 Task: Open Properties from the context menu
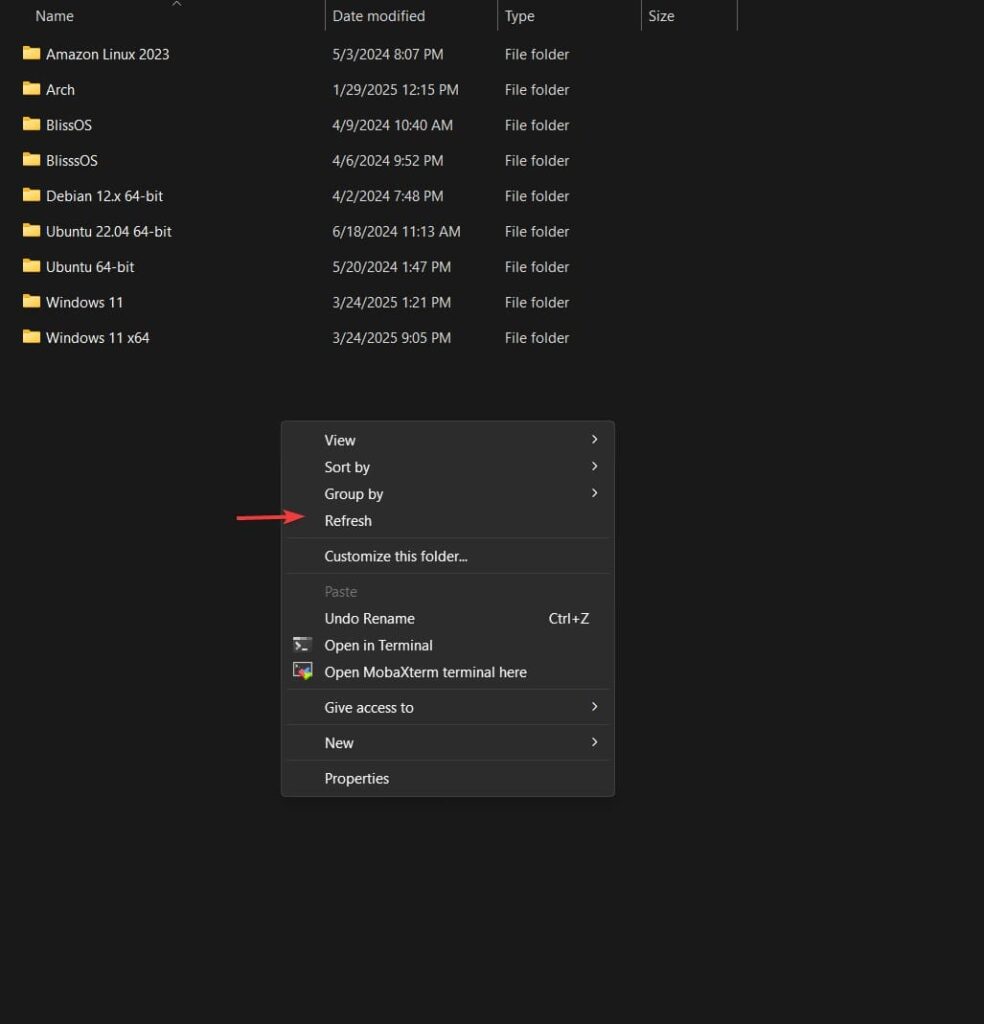click(x=357, y=778)
